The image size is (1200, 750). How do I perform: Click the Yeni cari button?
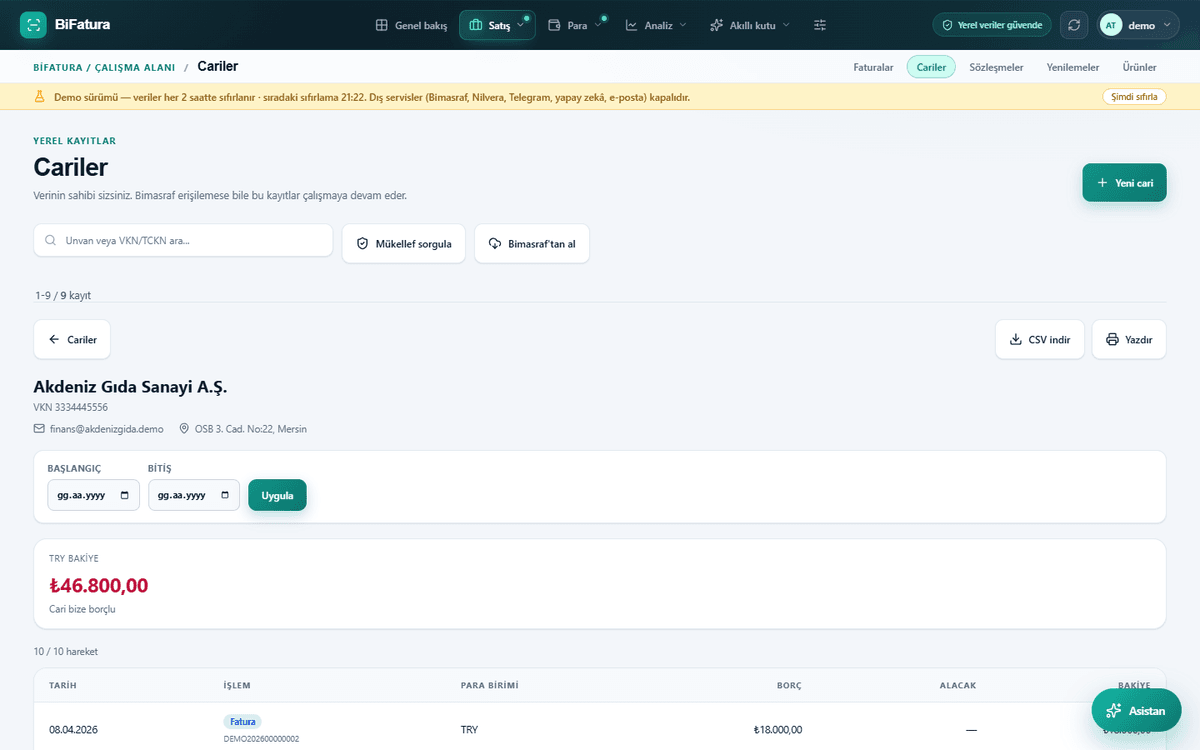click(1124, 183)
